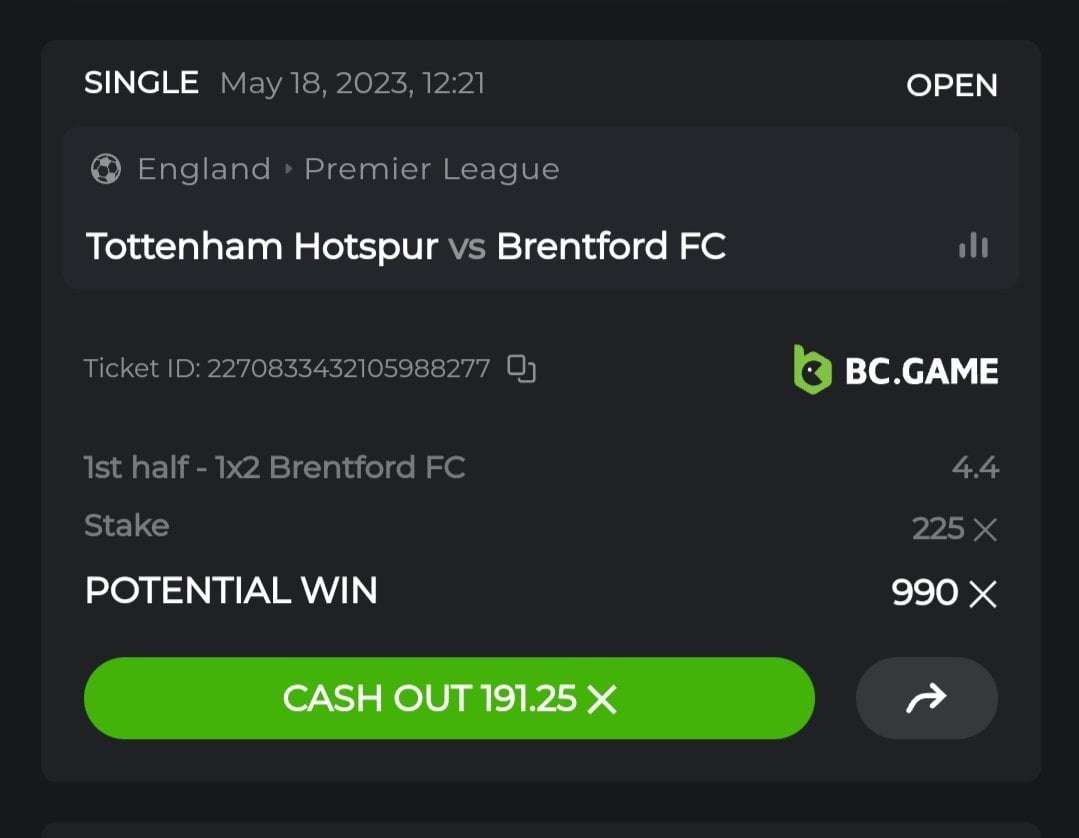Screen dimensions: 1079x838
Task: Click the BC.GAME logo
Action: pos(896,370)
